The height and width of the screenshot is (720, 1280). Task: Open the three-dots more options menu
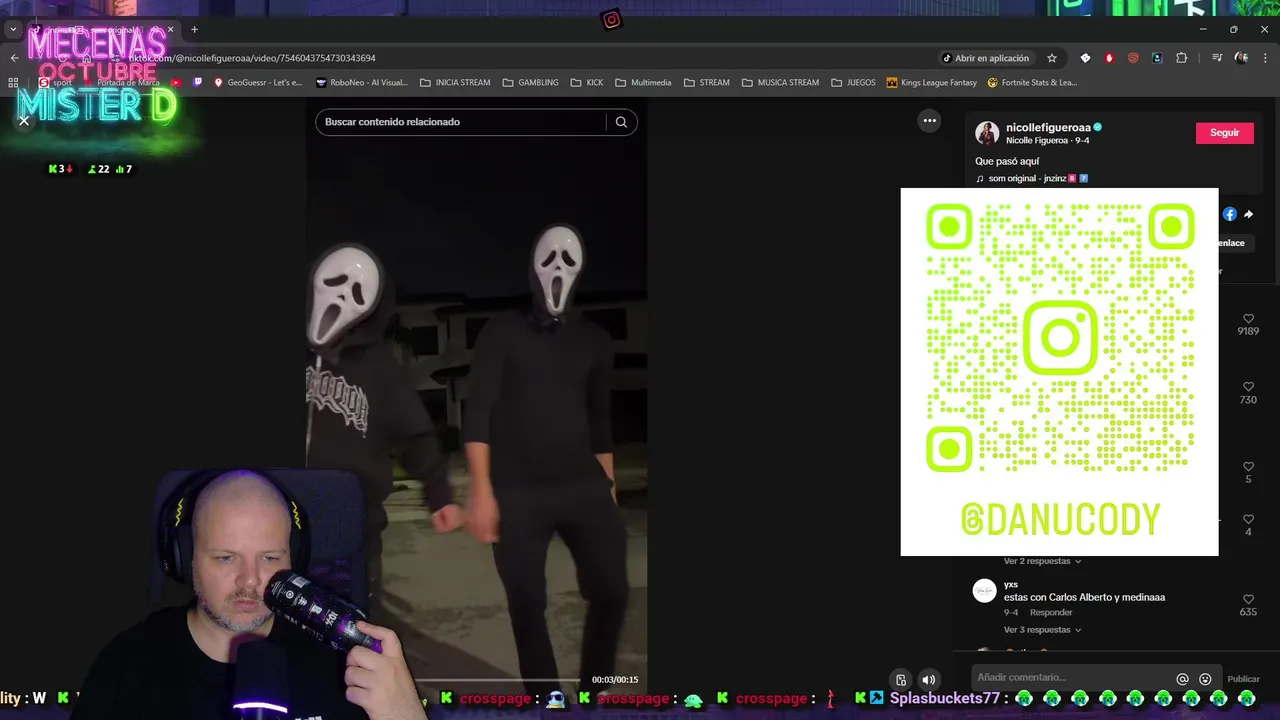930,121
